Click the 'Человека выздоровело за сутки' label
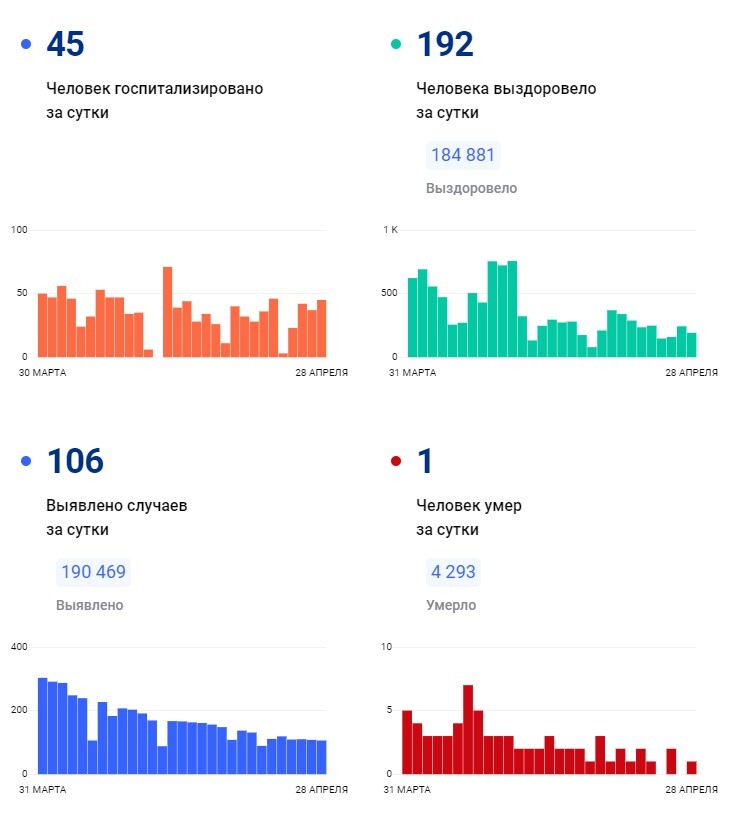 tap(505, 100)
